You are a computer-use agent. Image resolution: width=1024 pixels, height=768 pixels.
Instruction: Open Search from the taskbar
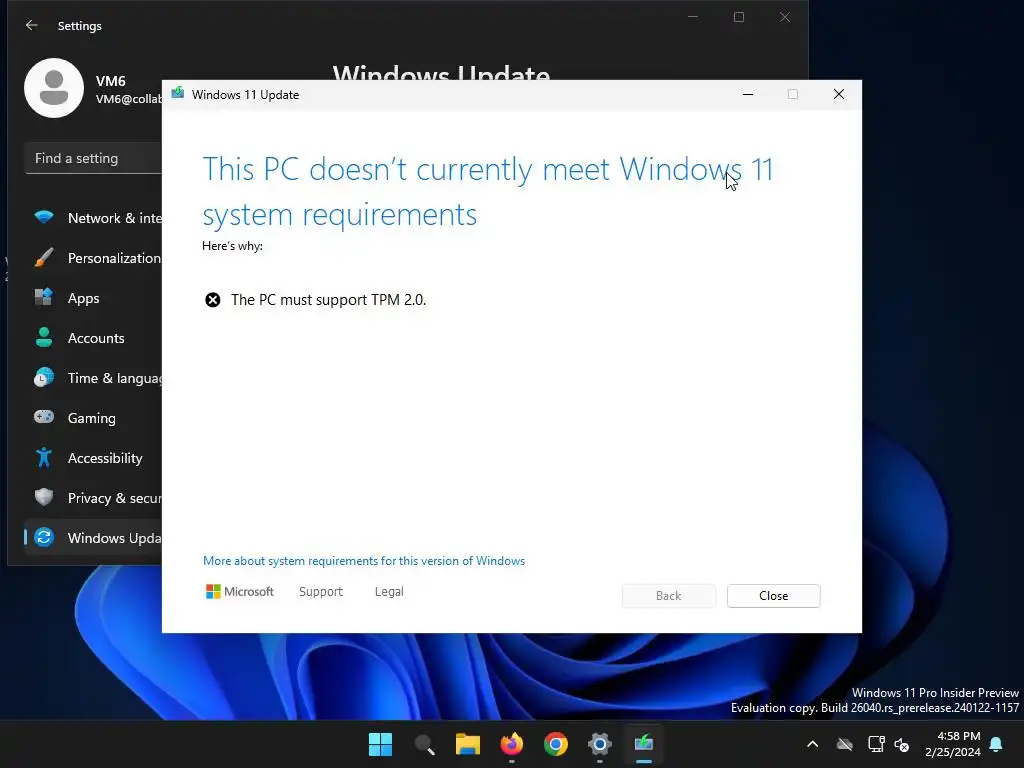(424, 744)
